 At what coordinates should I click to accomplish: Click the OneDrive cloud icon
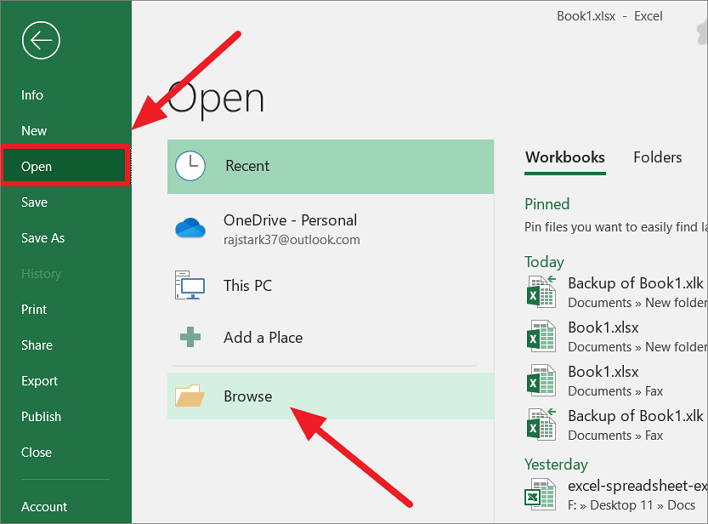tap(190, 228)
